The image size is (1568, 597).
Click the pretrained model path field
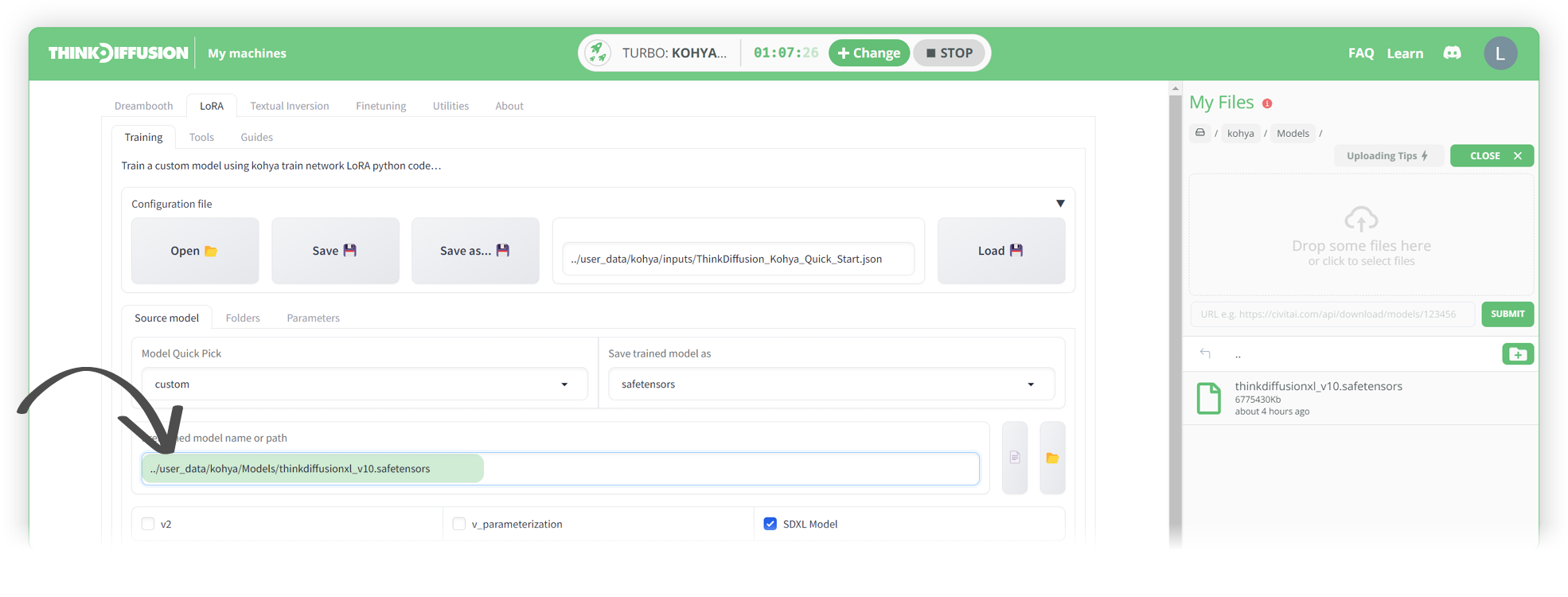click(560, 469)
